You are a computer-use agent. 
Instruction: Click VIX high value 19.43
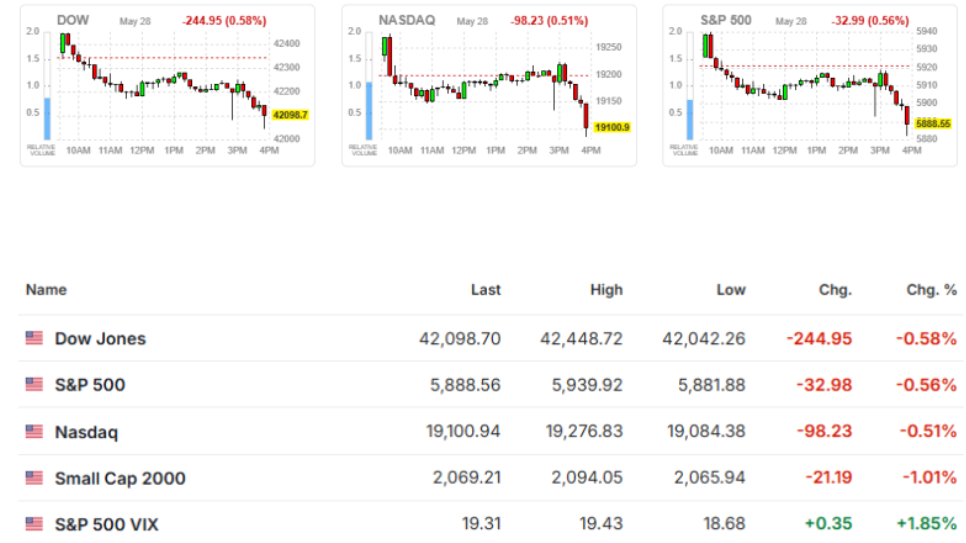601,524
